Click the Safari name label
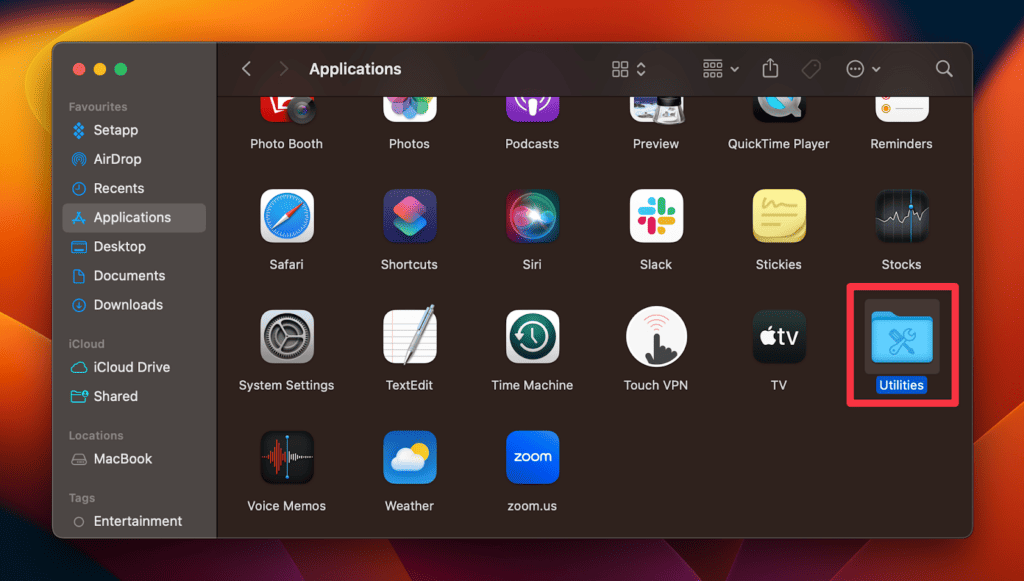The height and width of the screenshot is (581, 1024). tap(286, 264)
